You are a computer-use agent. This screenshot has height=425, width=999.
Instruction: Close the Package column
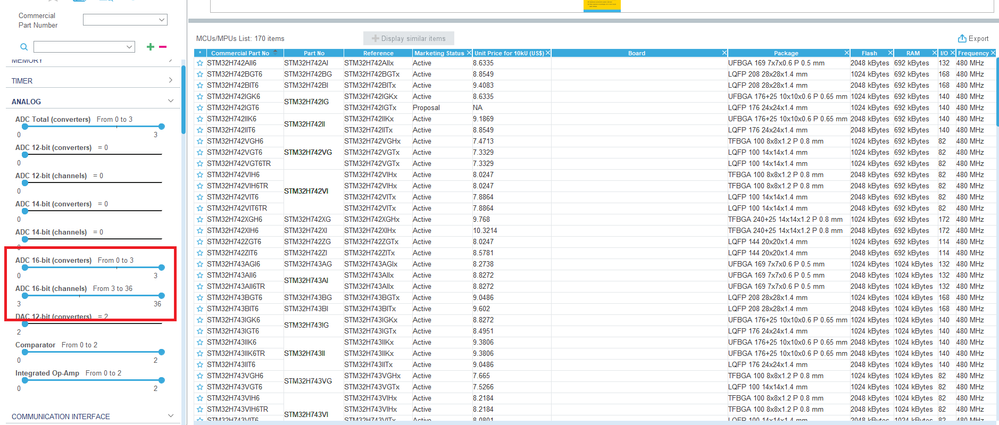coord(847,53)
